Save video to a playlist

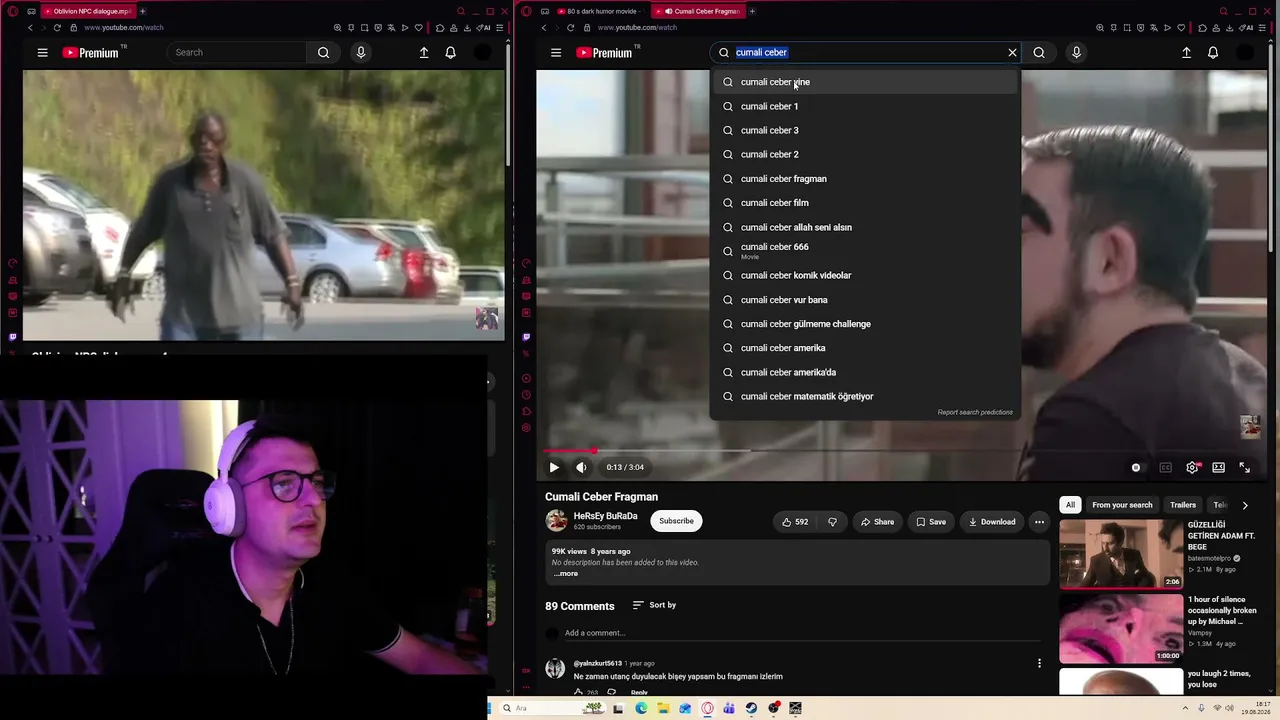930,522
